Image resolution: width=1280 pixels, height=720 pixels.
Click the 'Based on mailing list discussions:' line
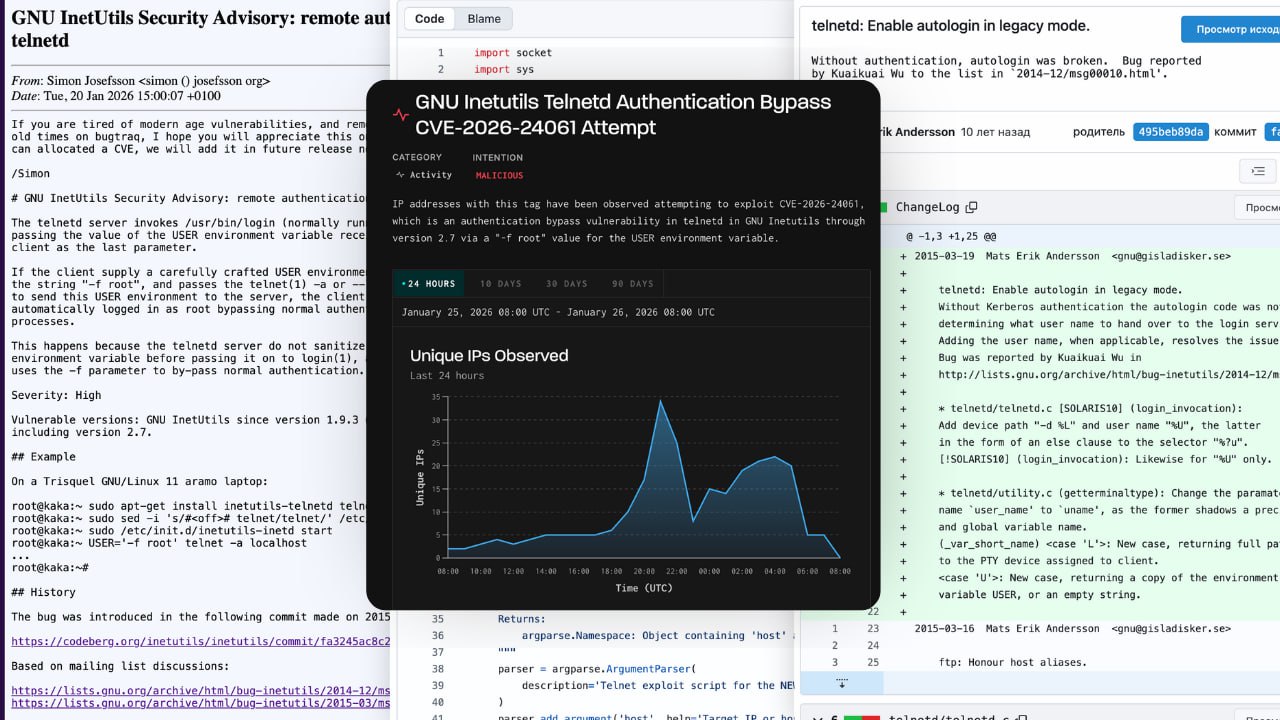[120, 666]
